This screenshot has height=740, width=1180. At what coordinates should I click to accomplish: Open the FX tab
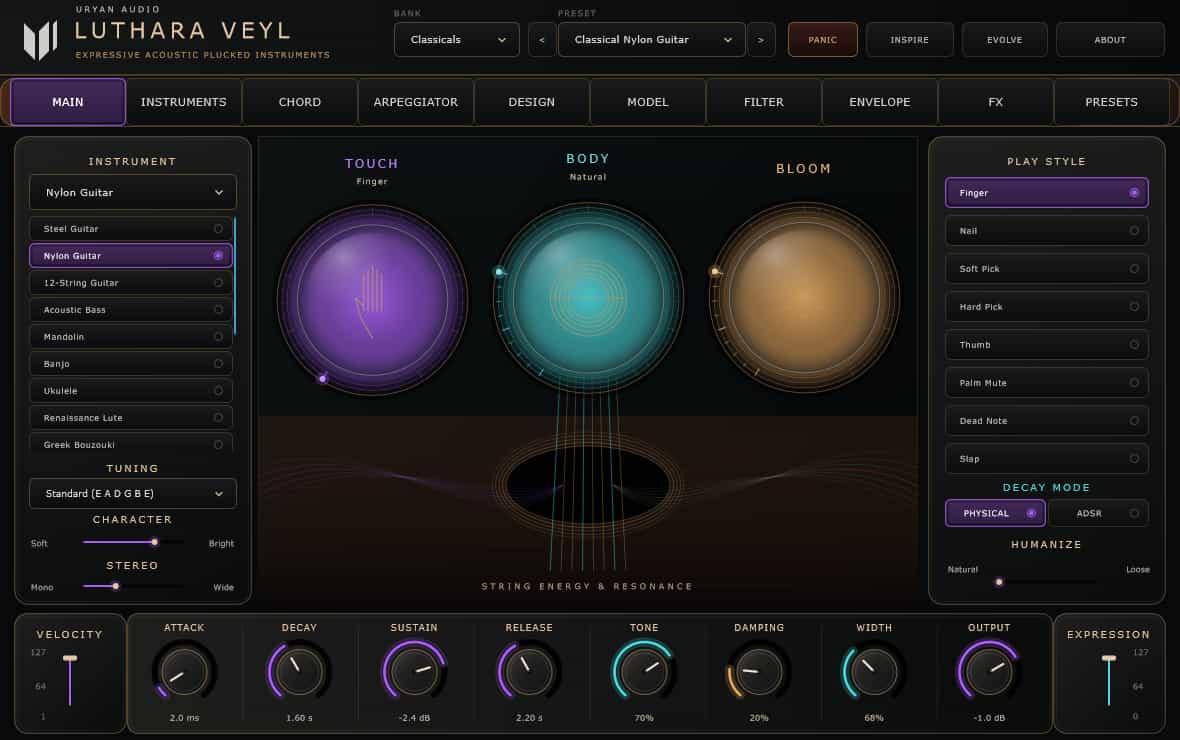[995, 102]
